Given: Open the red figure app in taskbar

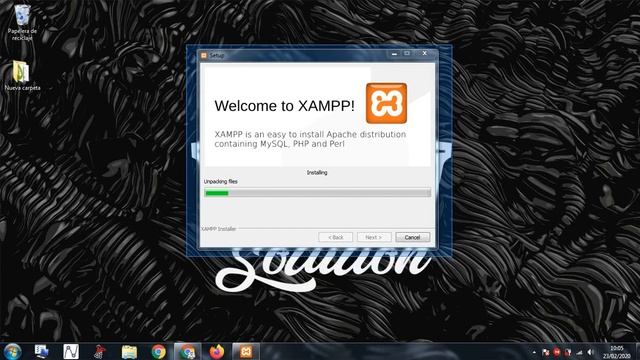Looking at the screenshot, I should [x=100, y=351].
